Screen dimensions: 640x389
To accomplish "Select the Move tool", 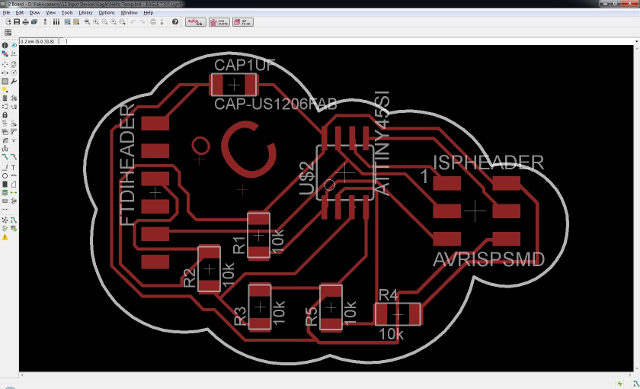I will [5, 64].
